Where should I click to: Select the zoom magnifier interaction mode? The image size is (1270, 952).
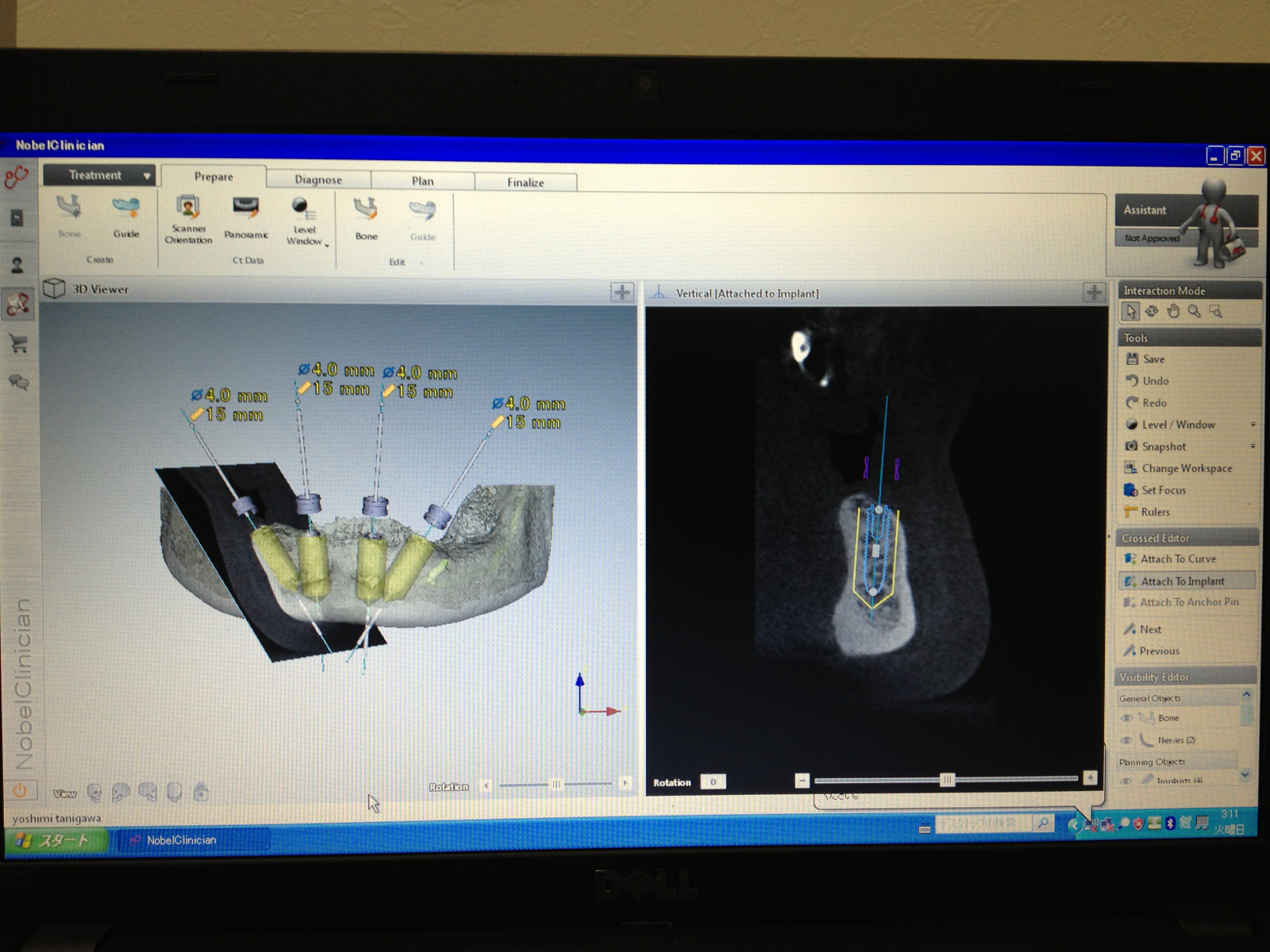point(1194,312)
